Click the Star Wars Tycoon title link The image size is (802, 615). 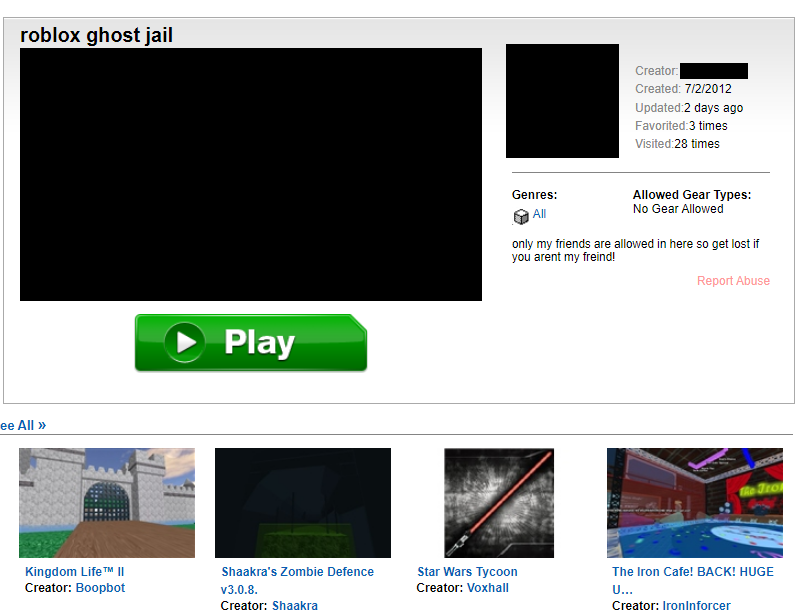tap(467, 572)
